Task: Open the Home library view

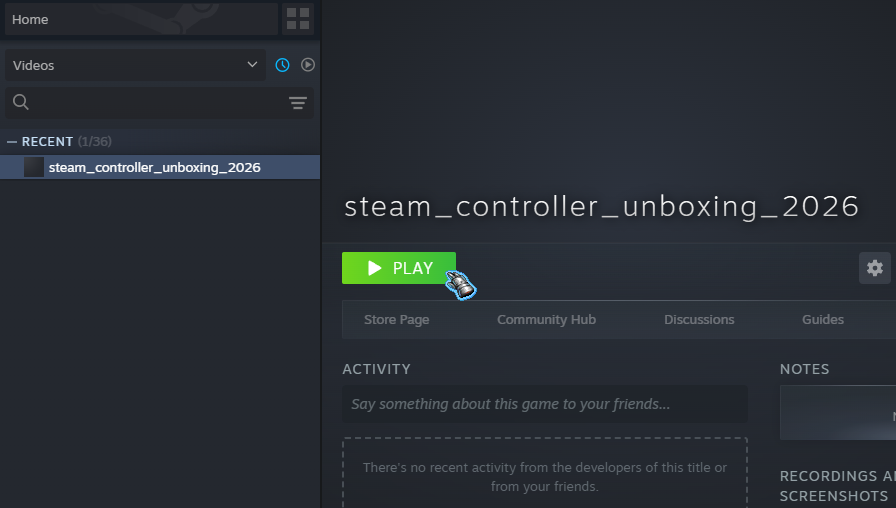Action: coord(141,19)
